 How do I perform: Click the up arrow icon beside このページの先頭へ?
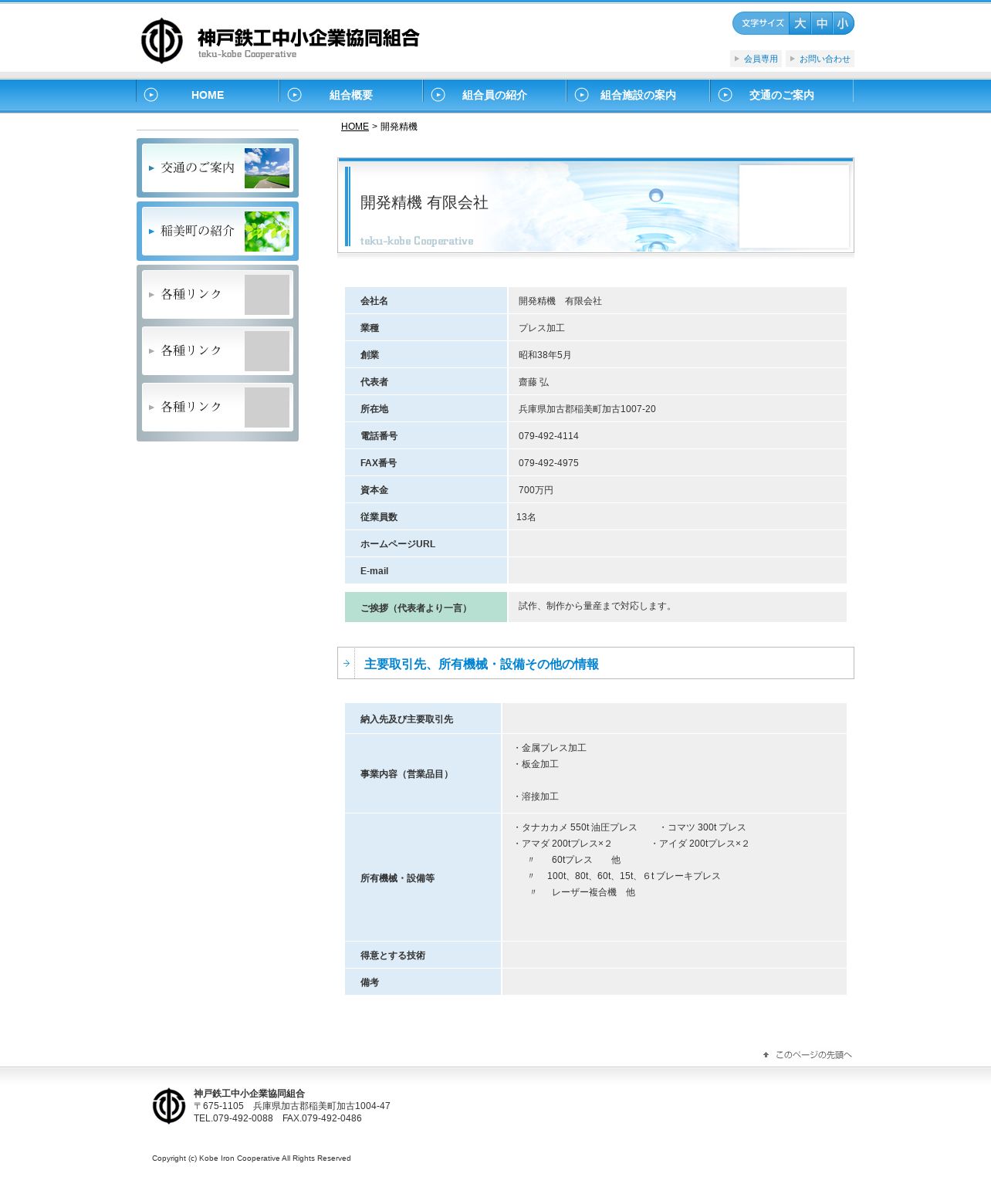click(x=766, y=1055)
